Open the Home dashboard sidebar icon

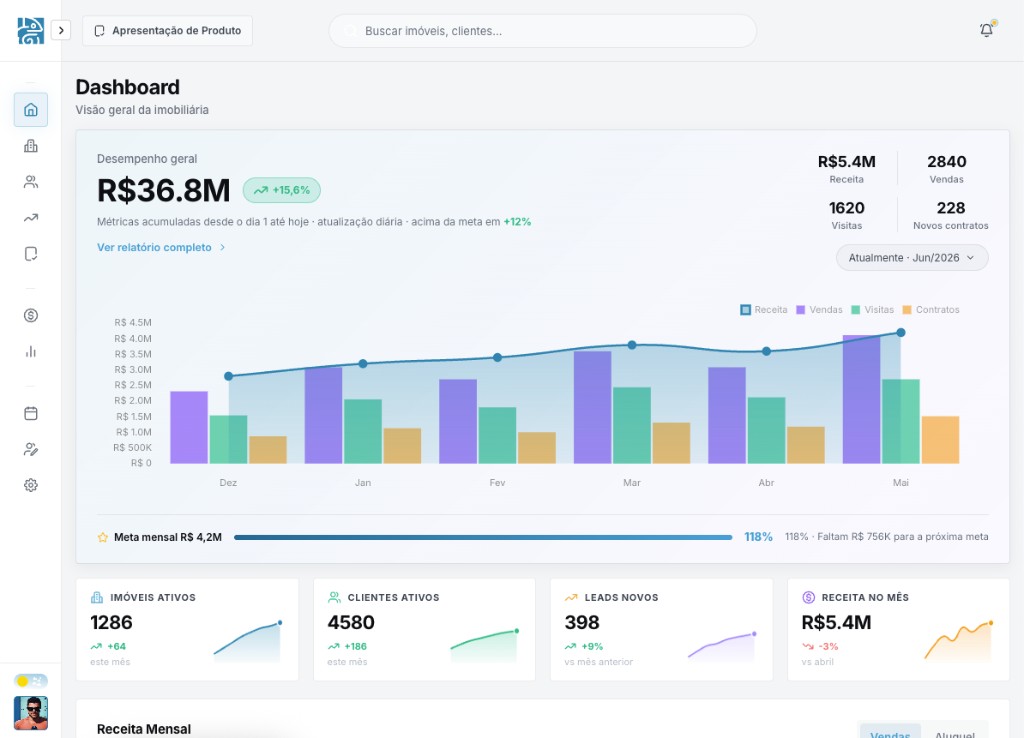(31, 110)
